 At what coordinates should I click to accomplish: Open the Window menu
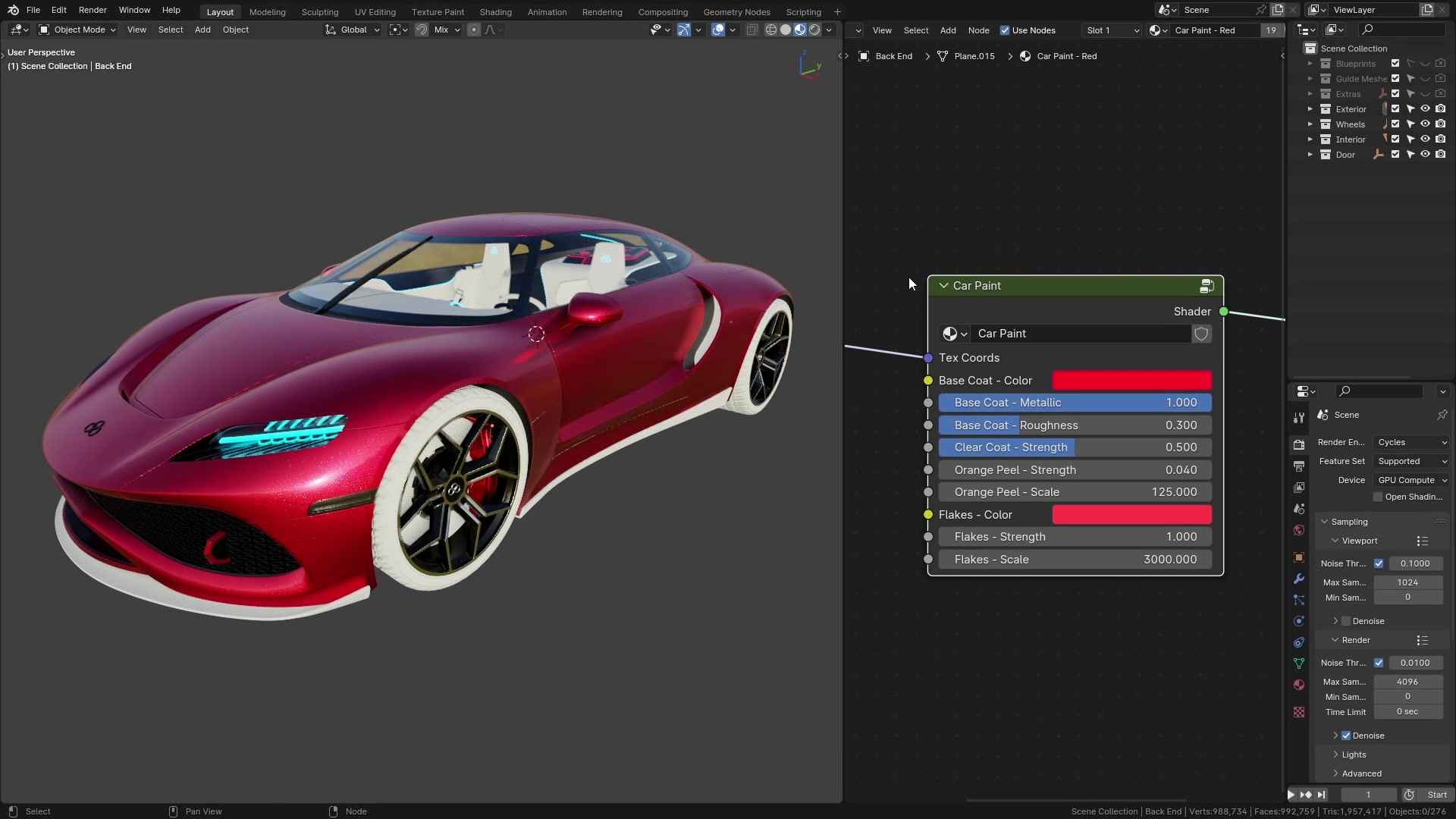[134, 10]
